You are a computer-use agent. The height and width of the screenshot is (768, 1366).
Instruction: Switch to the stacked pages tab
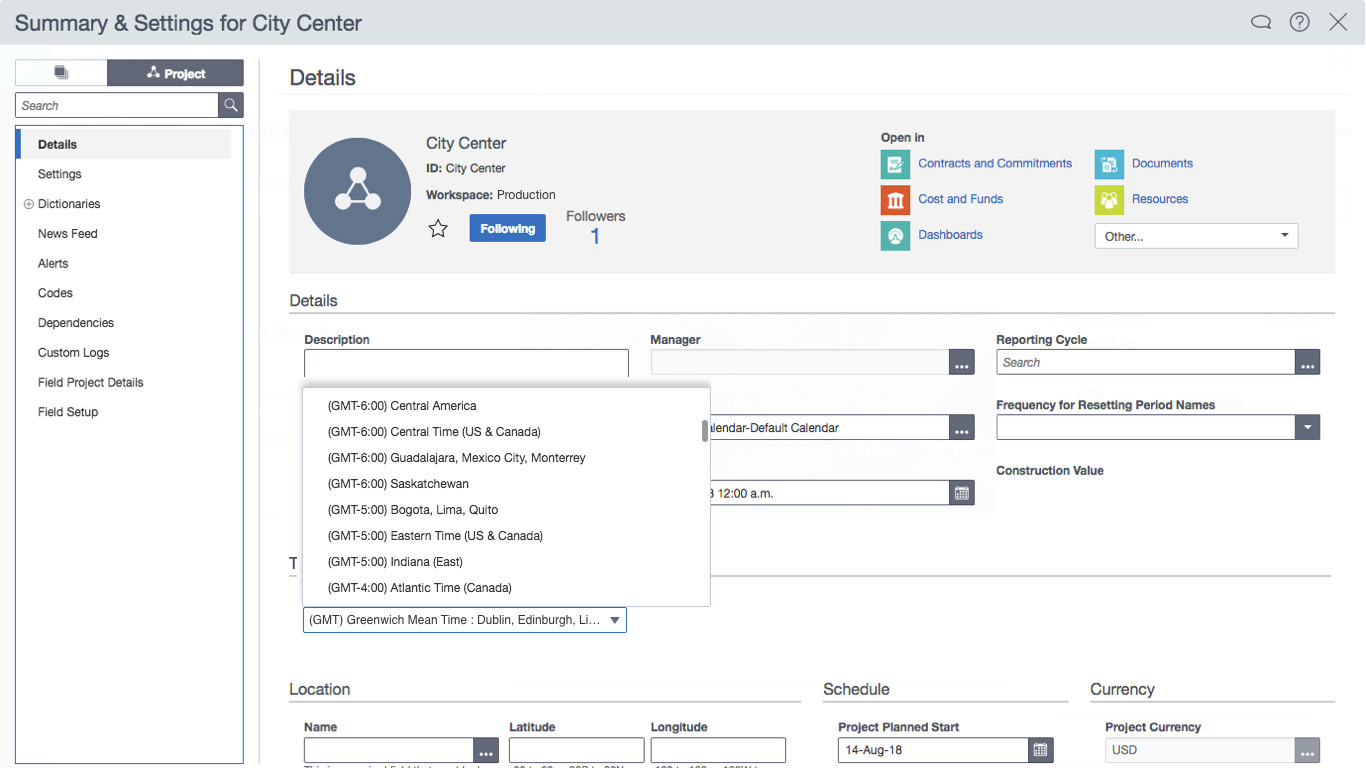coord(61,73)
